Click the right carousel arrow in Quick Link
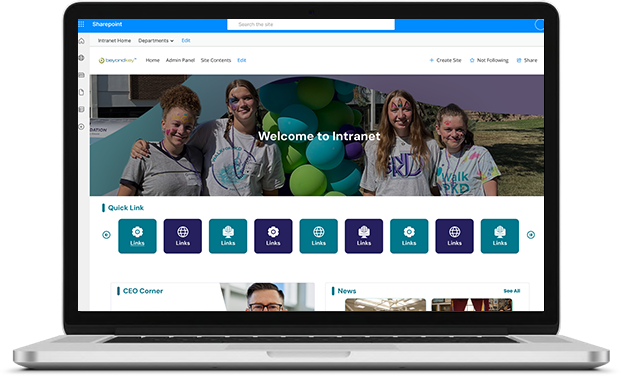 (x=531, y=235)
